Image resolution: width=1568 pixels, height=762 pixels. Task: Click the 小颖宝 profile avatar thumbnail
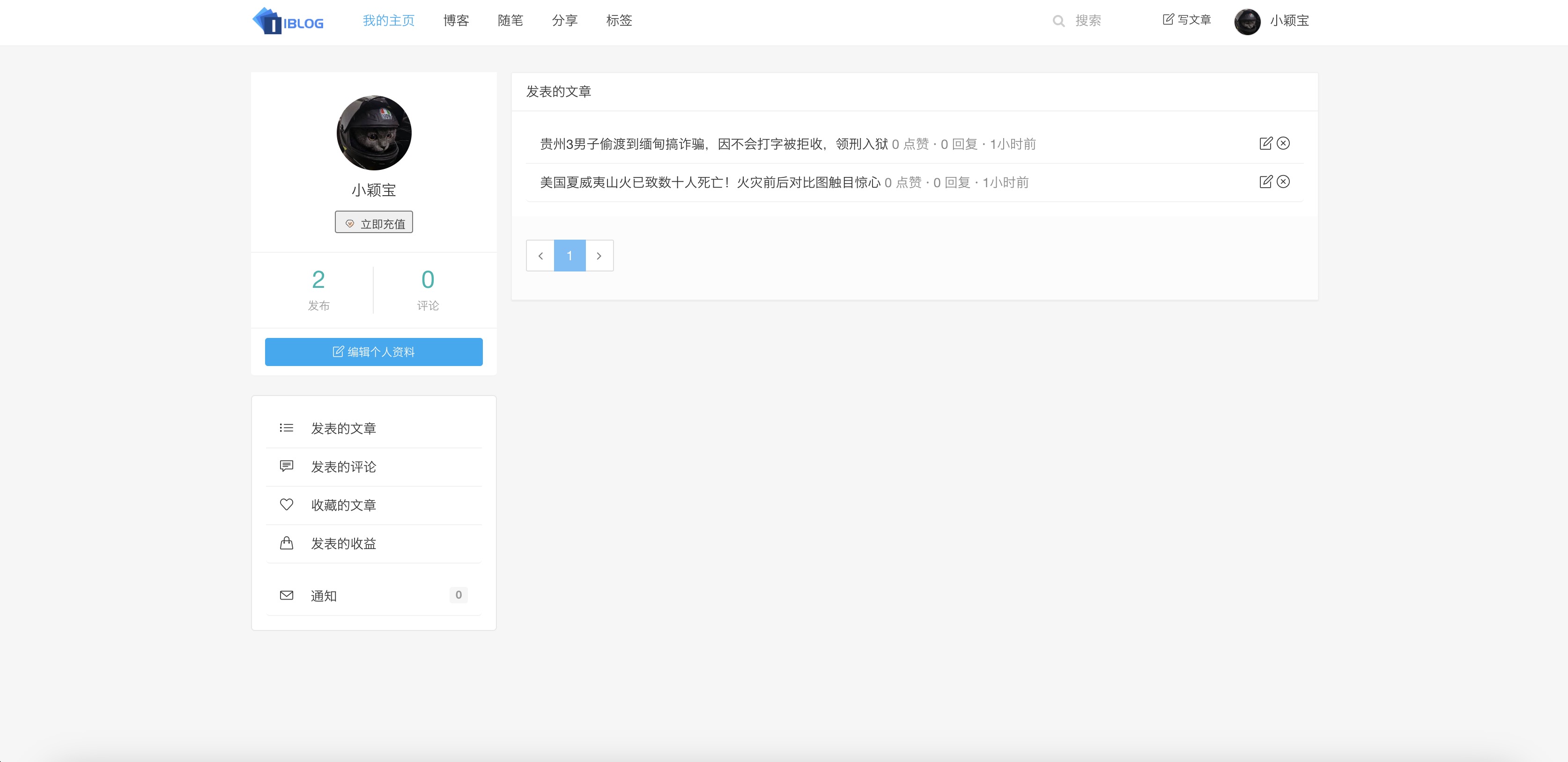[1249, 21]
